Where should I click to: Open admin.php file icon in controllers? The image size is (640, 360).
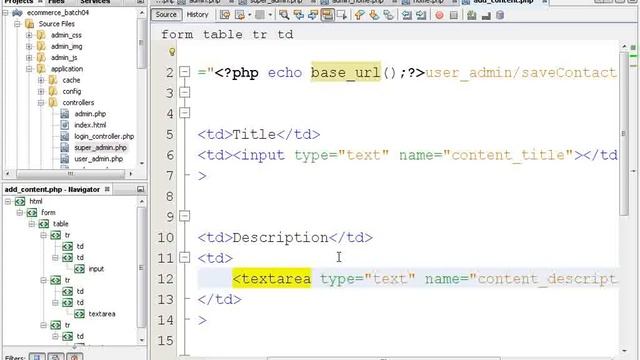click(x=64, y=114)
